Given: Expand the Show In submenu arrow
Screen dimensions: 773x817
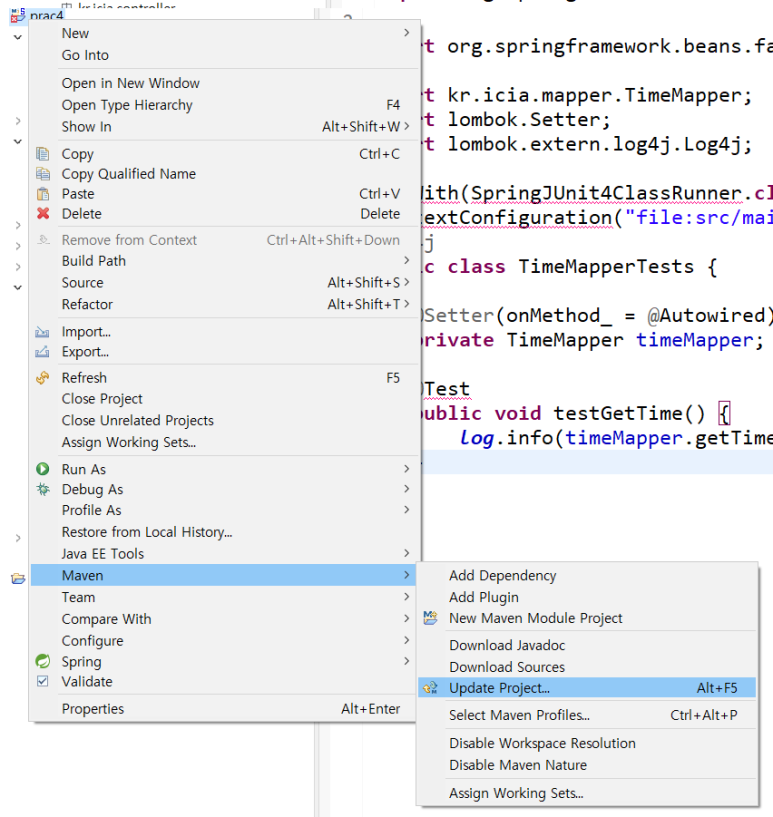Looking at the screenshot, I should (x=407, y=127).
